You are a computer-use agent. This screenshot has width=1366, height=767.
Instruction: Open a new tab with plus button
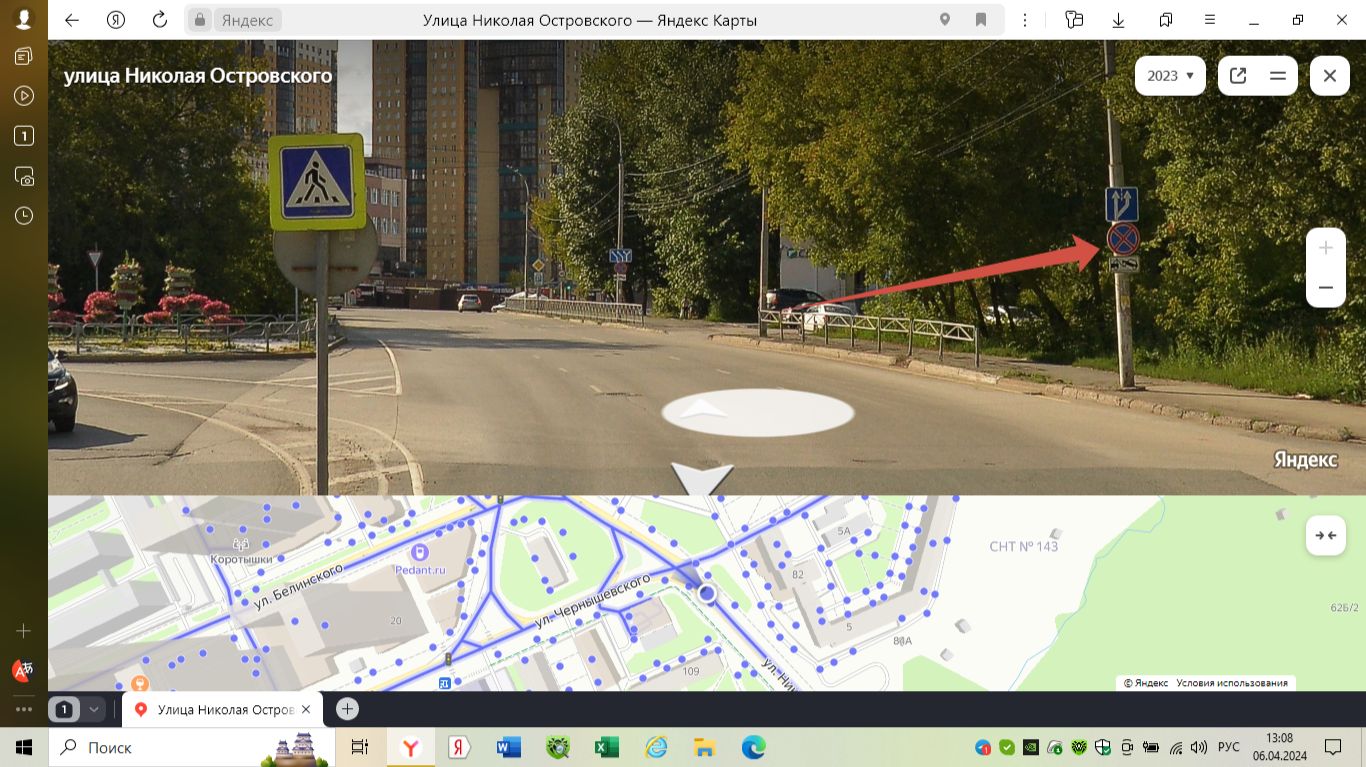point(347,709)
